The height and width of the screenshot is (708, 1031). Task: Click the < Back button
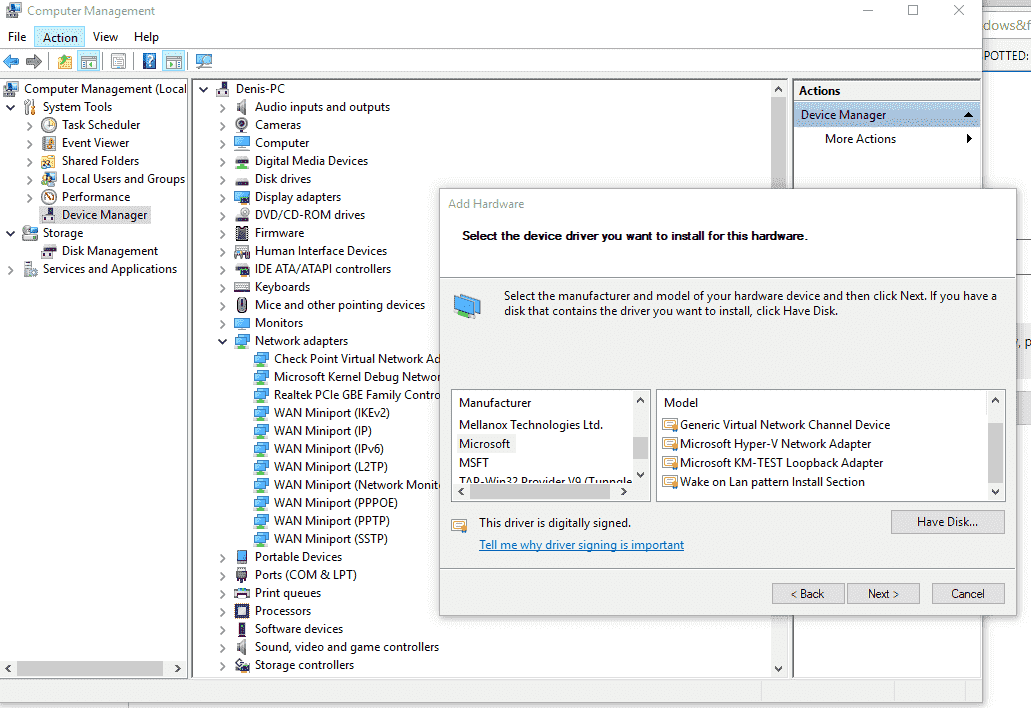point(807,594)
